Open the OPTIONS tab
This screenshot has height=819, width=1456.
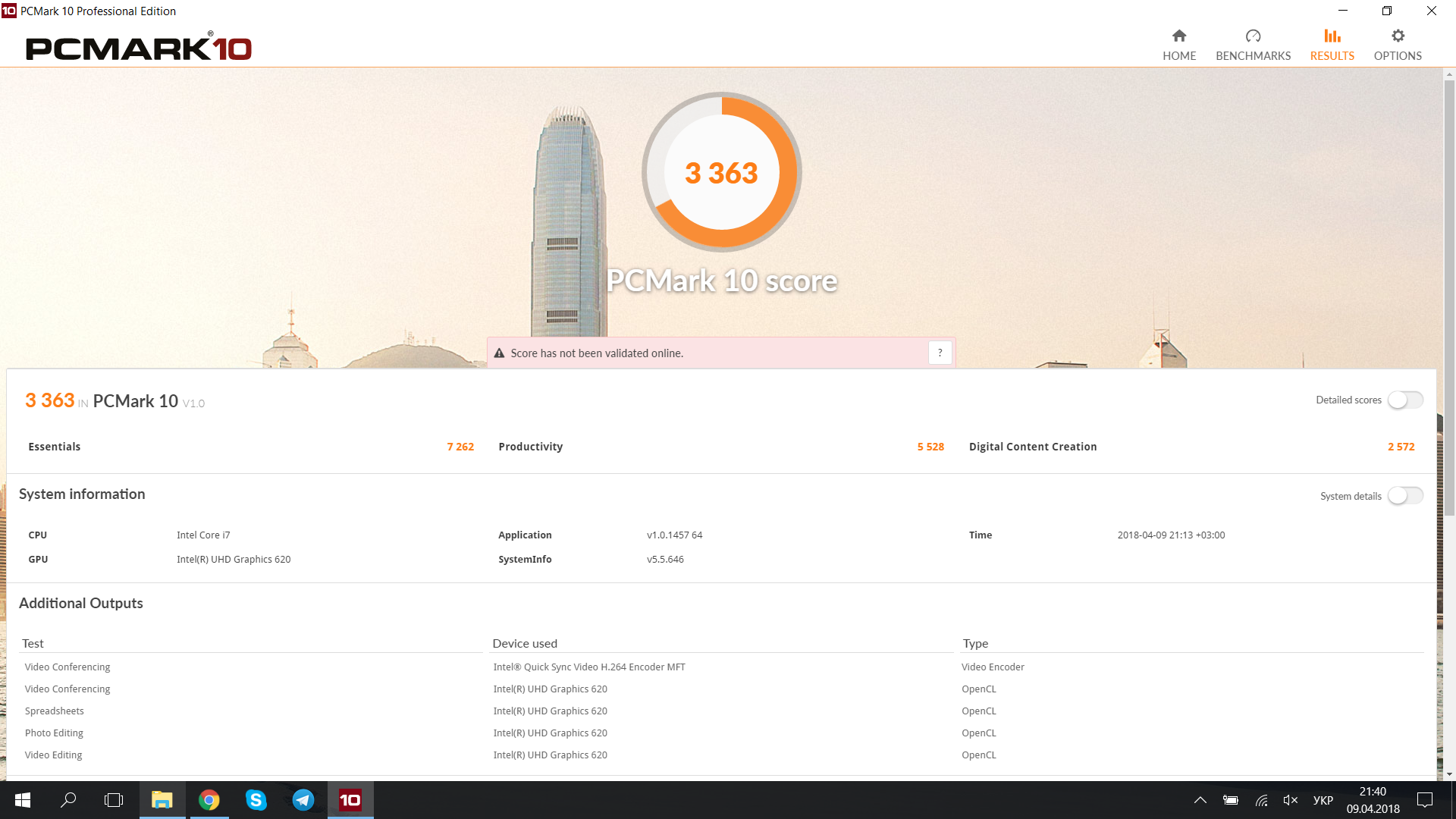click(1398, 45)
